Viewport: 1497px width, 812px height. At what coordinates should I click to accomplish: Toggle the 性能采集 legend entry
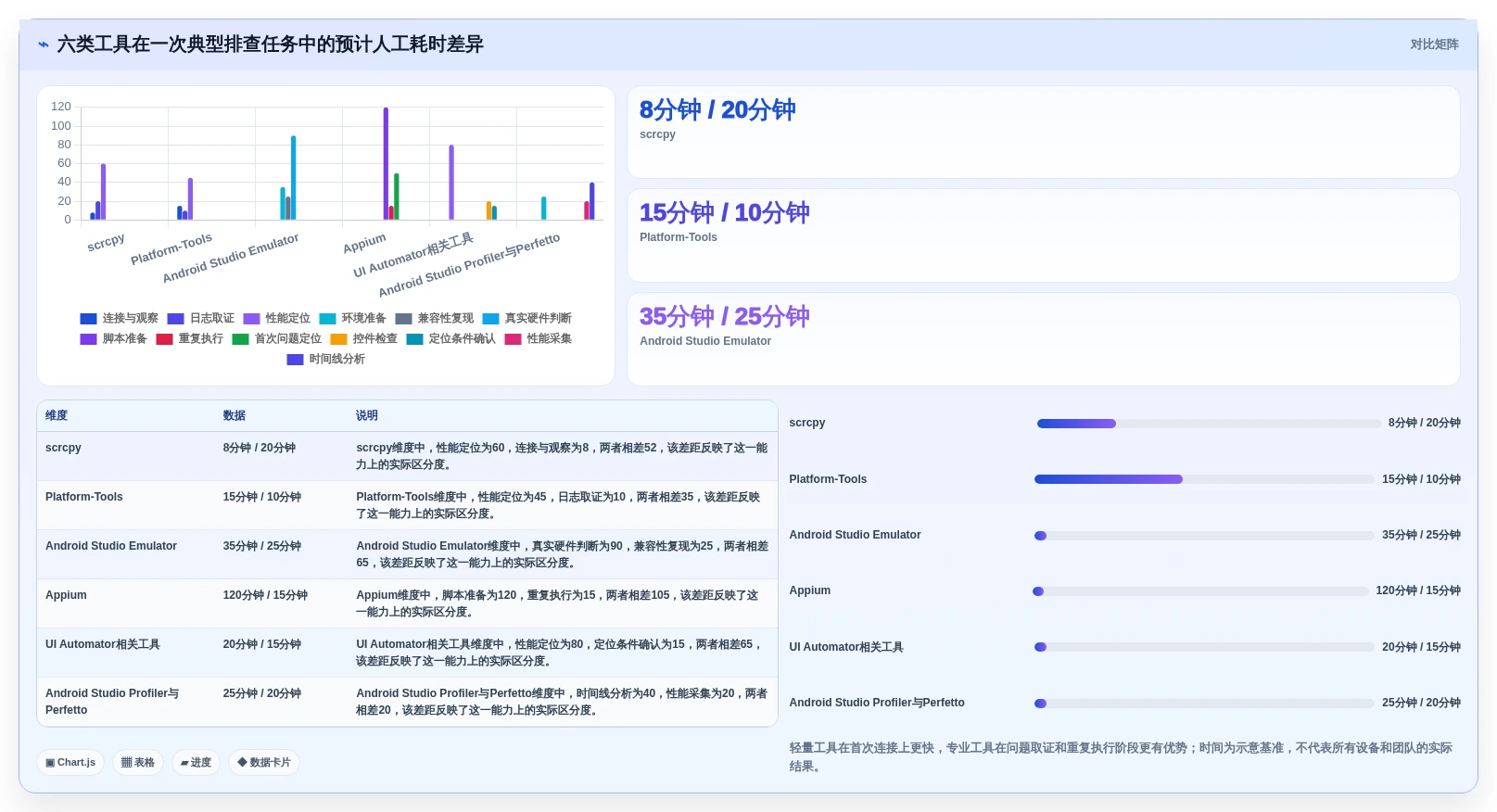(x=538, y=338)
